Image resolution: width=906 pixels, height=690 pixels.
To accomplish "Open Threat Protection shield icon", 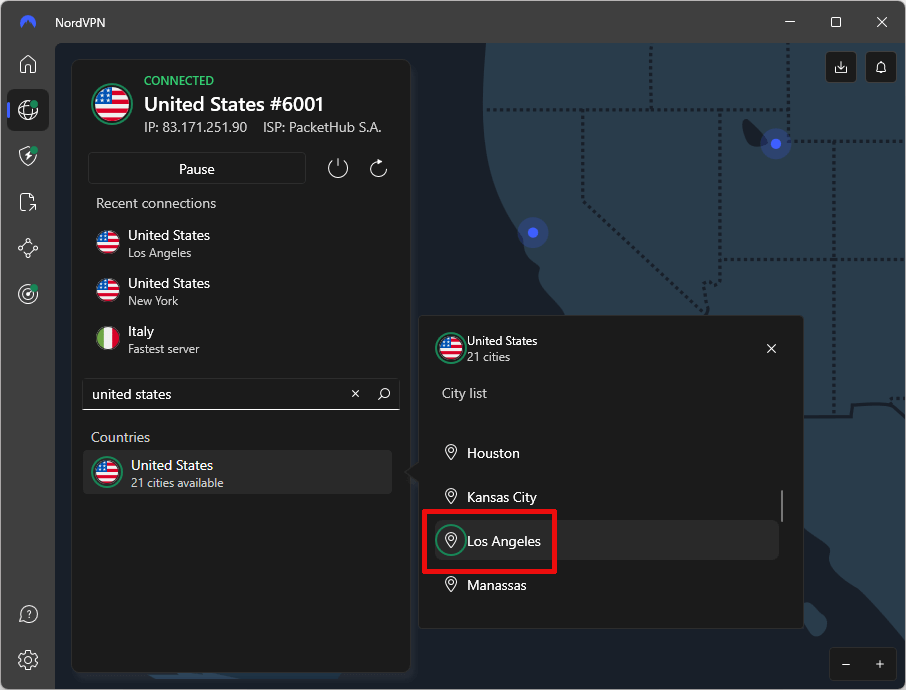I will coord(28,155).
